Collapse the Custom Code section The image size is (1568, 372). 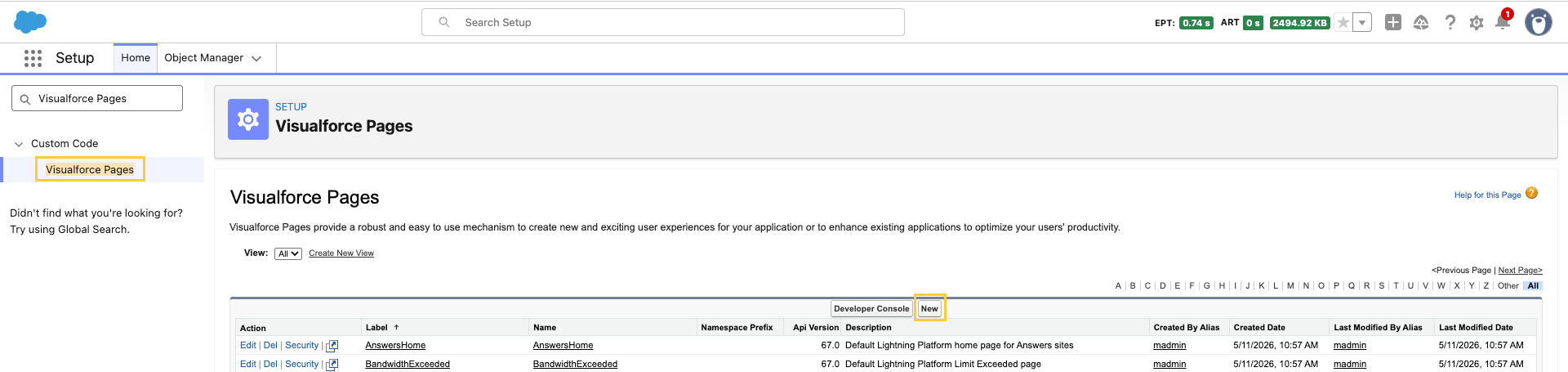coord(19,144)
